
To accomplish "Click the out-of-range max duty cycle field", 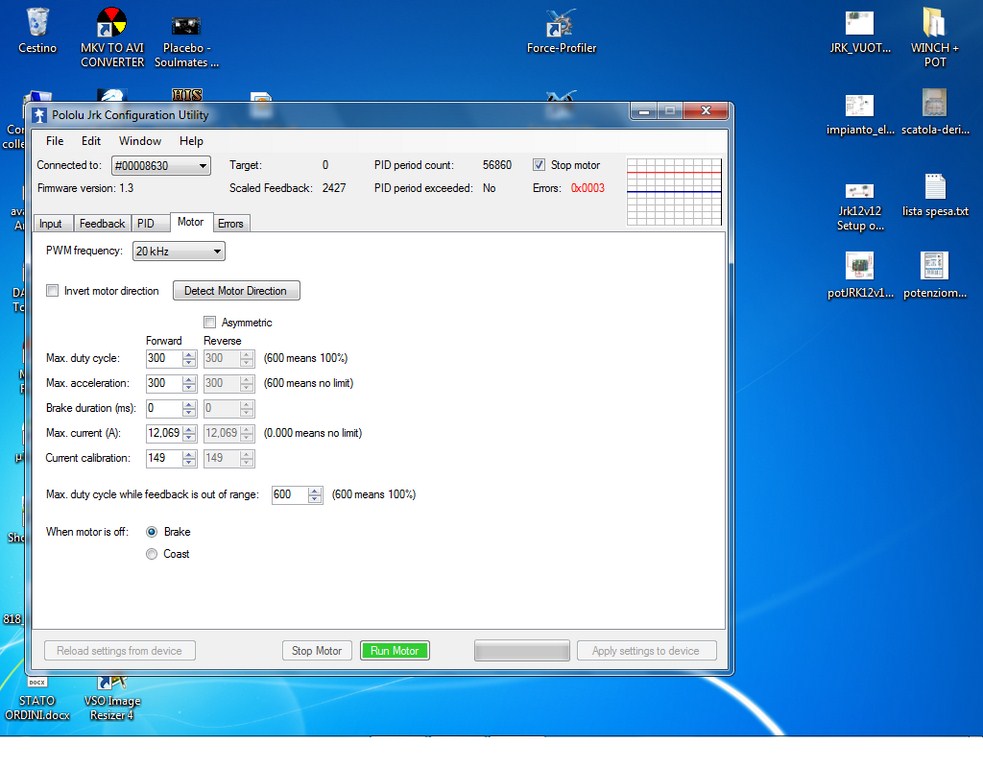I will point(289,495).
